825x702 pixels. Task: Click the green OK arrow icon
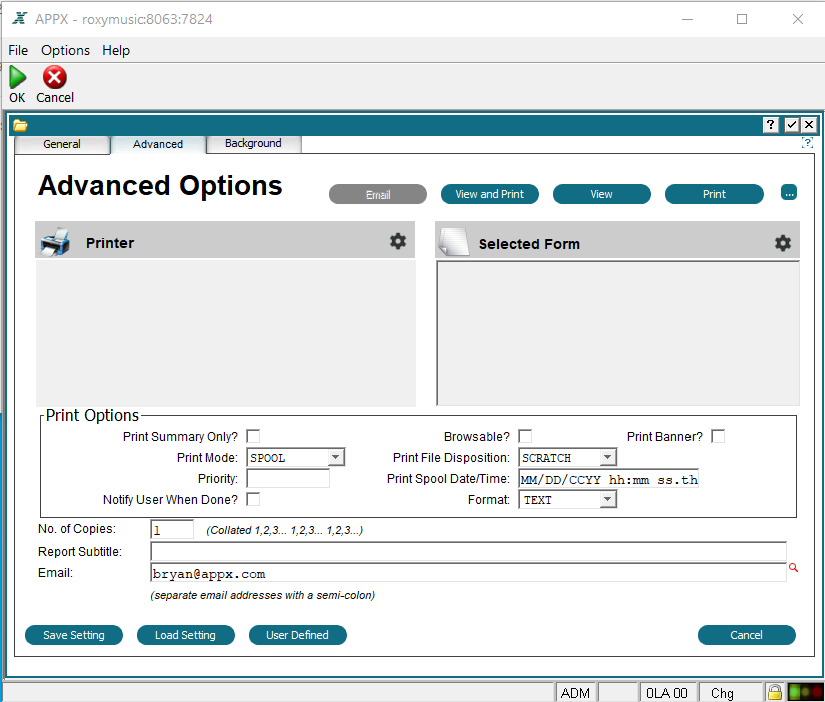[17, 77]
